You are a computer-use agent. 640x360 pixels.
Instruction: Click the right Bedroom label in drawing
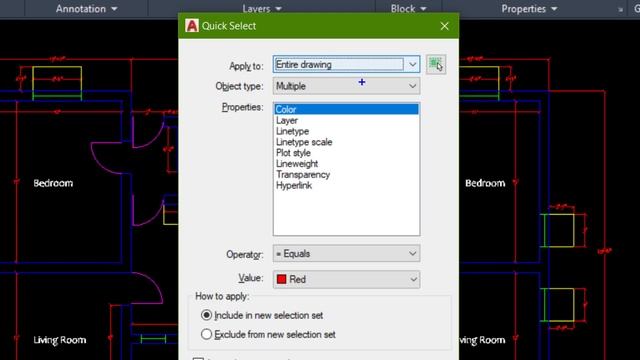[485, 183]
